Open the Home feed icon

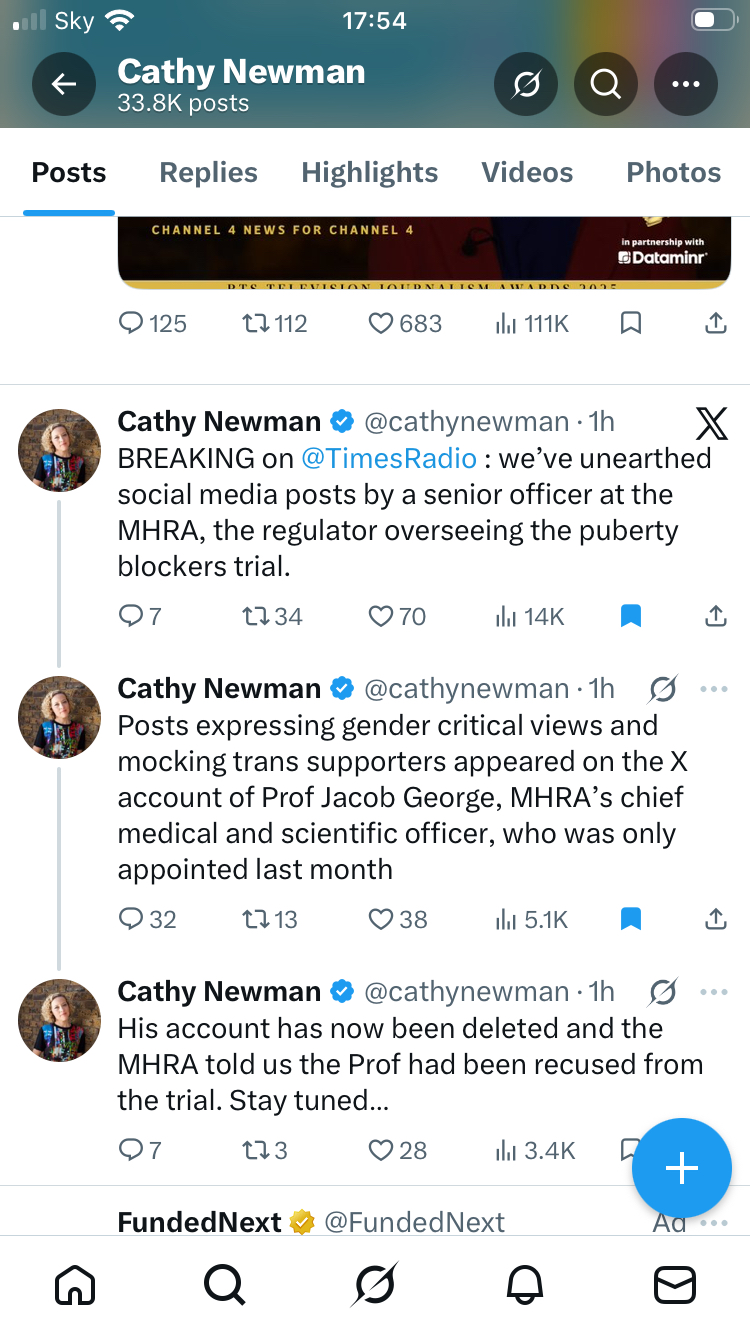(76, 1284)
